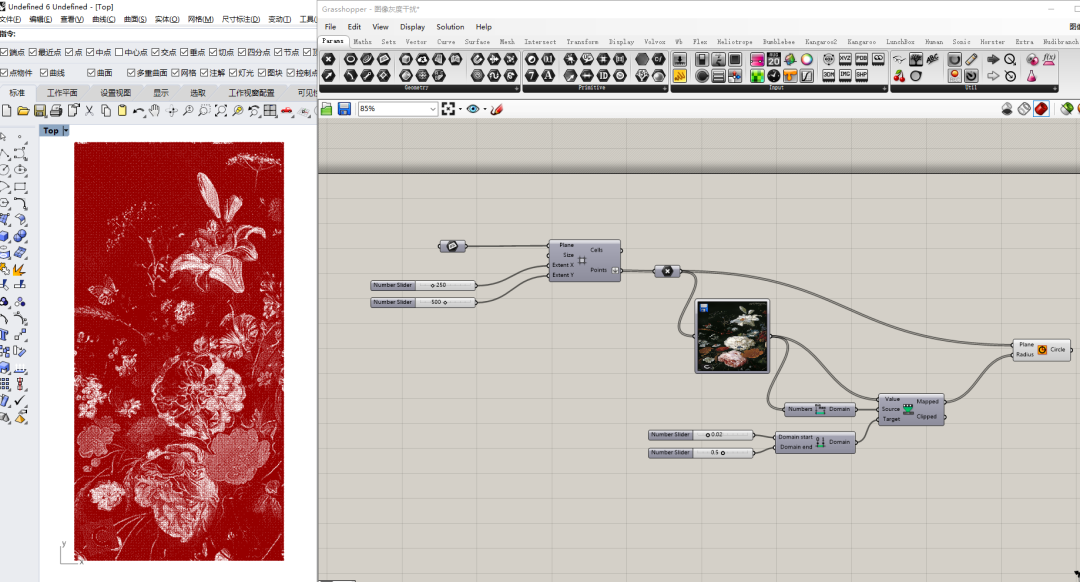The width and height of the screenshot is (1080, 582).
Task: Enable the 中心点 osnap checkbox
Action: click(x=119, y=52)
